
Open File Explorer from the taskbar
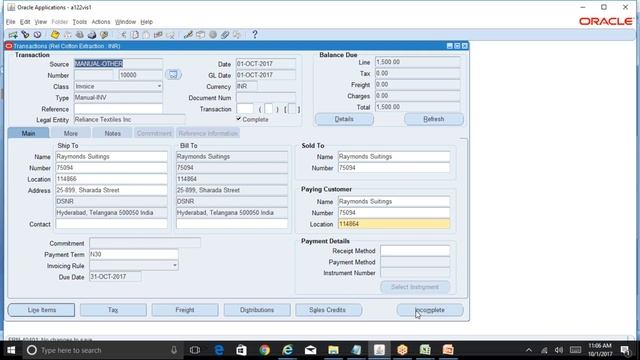pos(333,350)
